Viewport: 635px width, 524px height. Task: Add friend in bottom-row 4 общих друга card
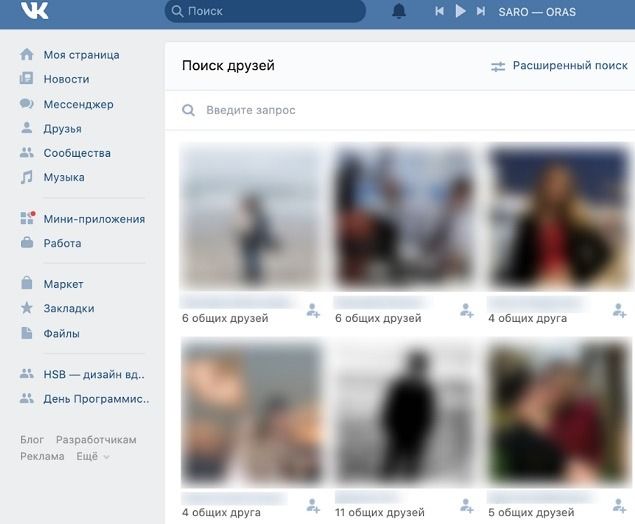(313, 506)
